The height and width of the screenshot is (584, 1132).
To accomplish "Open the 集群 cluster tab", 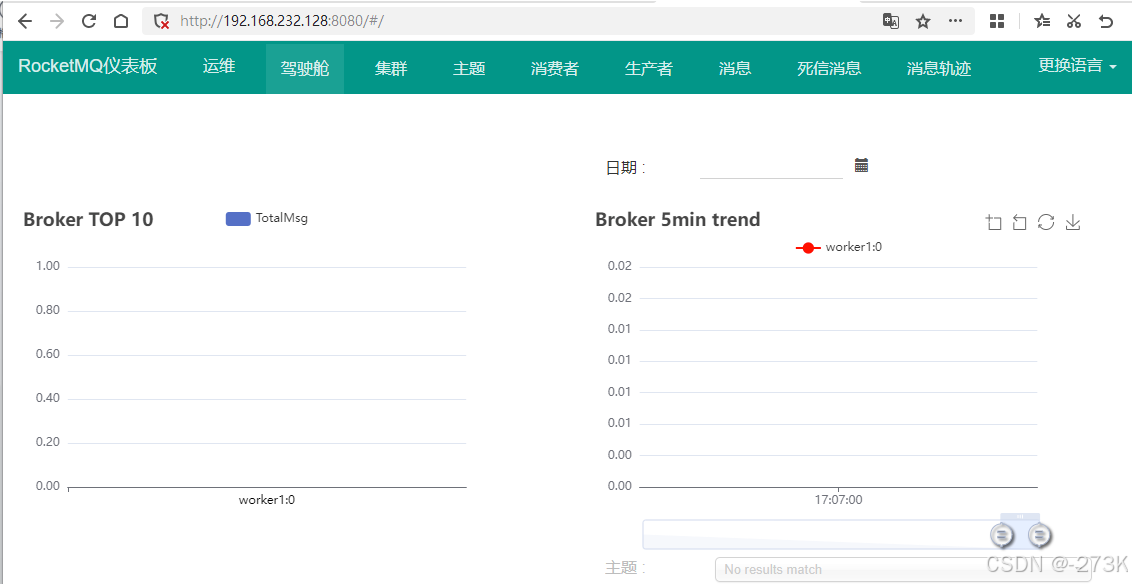I will pos(391,69).
